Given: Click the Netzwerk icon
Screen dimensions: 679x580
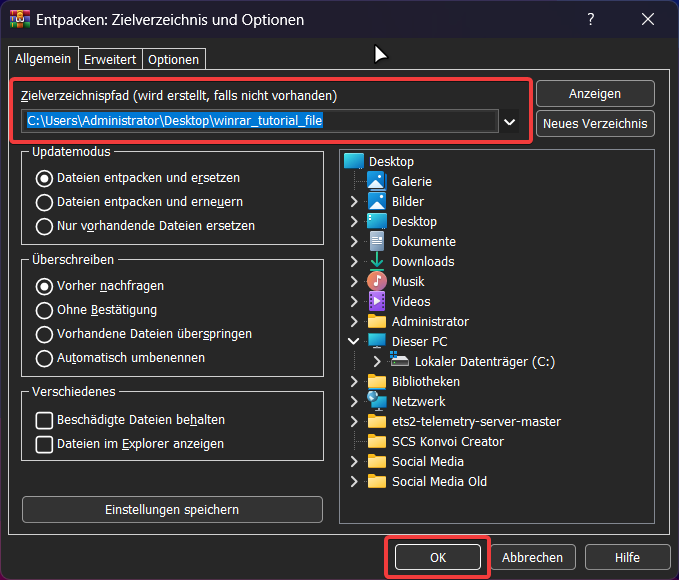Looking at the screenshot, I should pos(376,401).
